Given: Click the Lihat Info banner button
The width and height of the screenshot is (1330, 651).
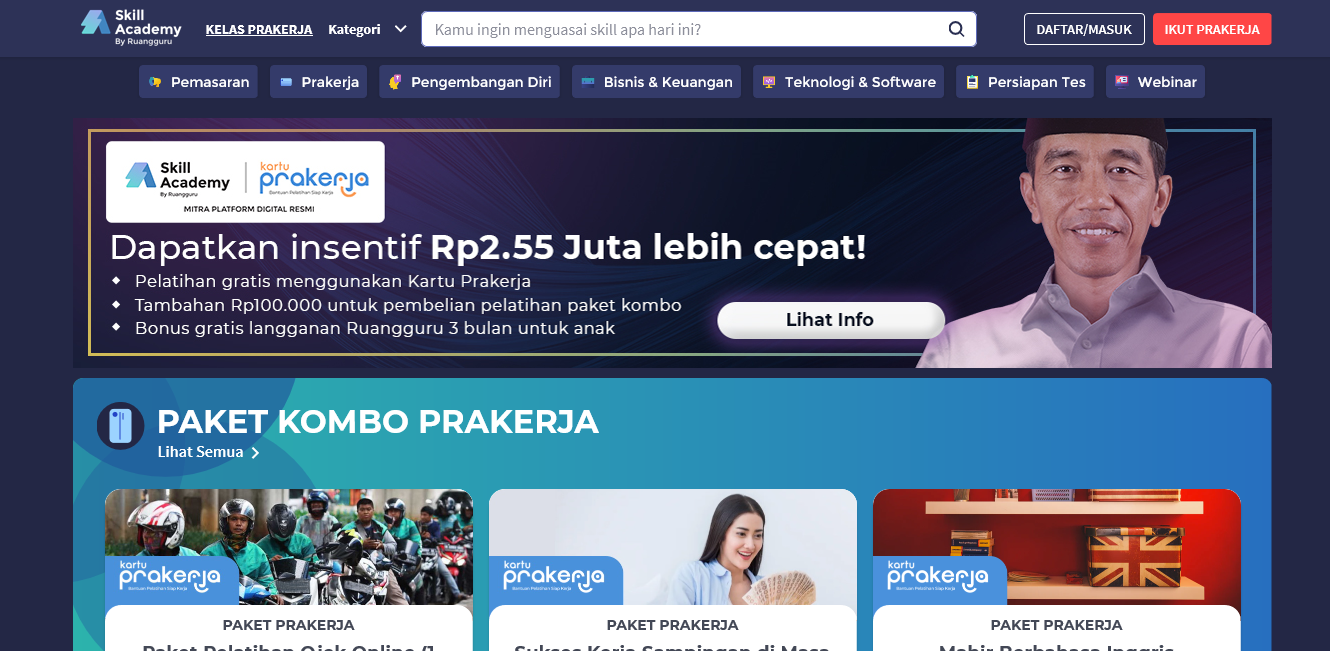Looking at the screenshot, I should tap(830, 320).
